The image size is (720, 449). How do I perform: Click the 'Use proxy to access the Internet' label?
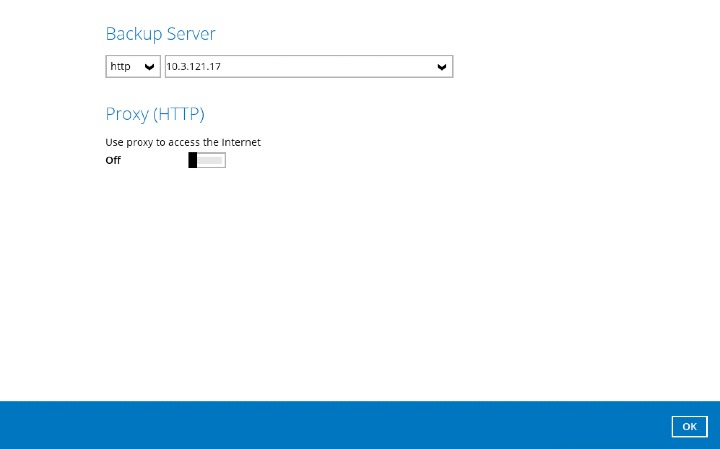(x=183, y=142)
